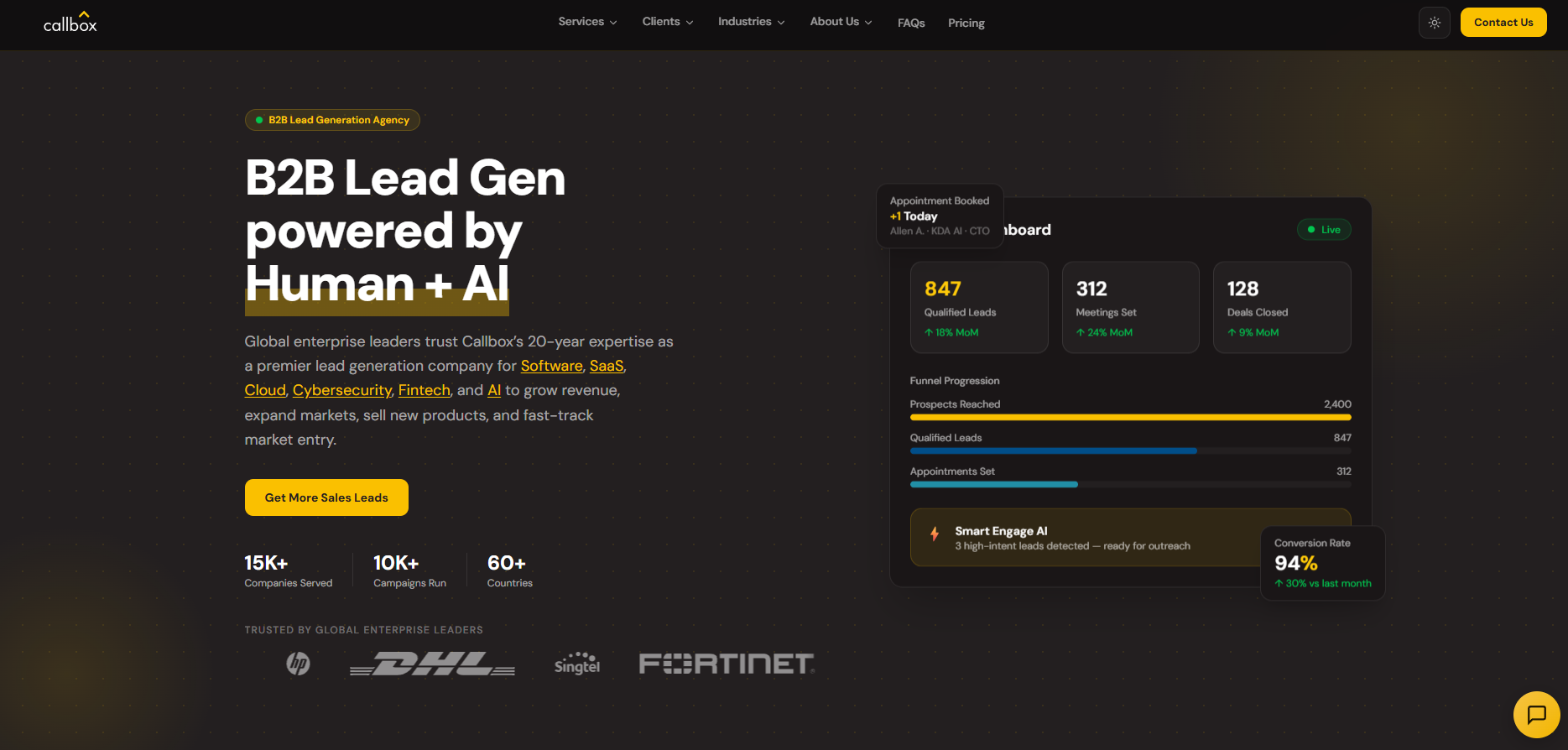Click the '30% vs last month' text
The height and width of the screenshot is (750, 1568).
pos(1323,583)
